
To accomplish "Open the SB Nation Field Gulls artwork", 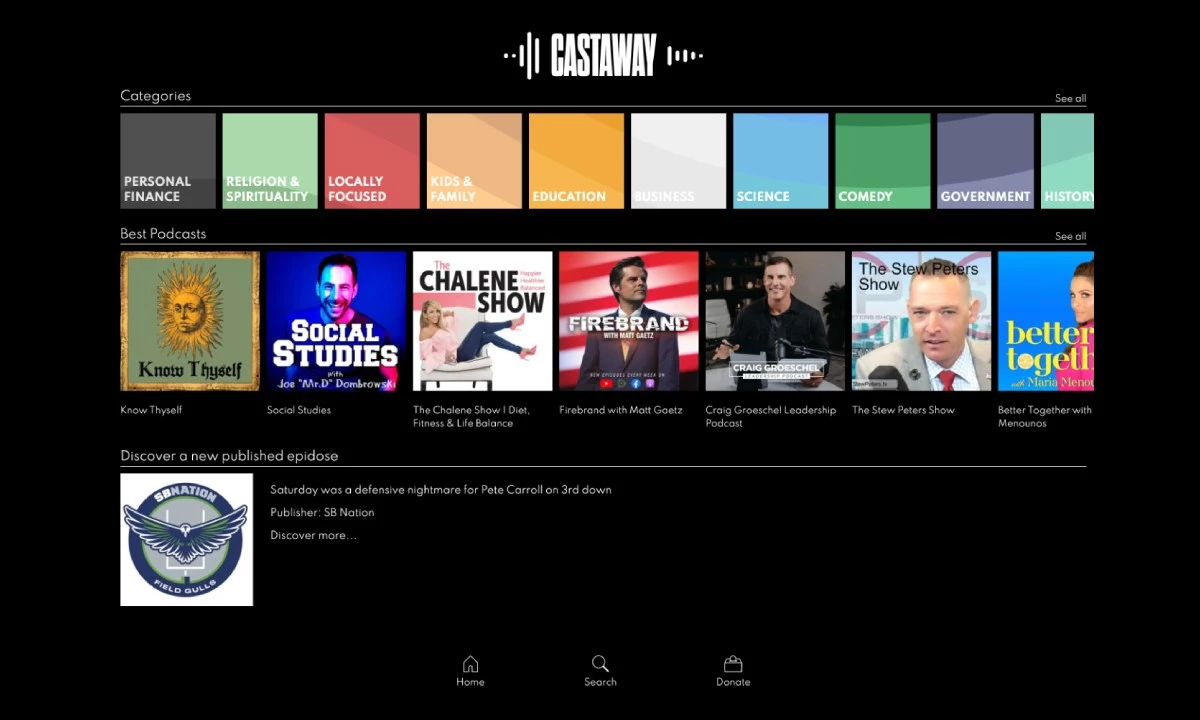I will click(187, 540).
